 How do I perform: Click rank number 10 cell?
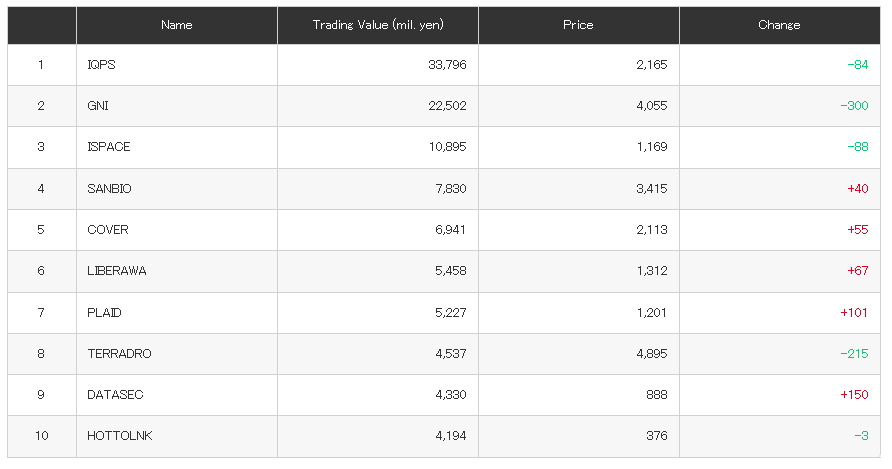point(42,436)
